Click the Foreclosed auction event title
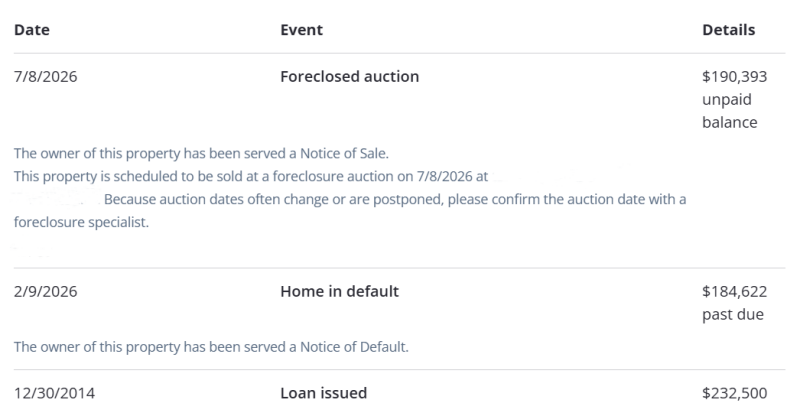The image size is (800, 416). point(349,77)
